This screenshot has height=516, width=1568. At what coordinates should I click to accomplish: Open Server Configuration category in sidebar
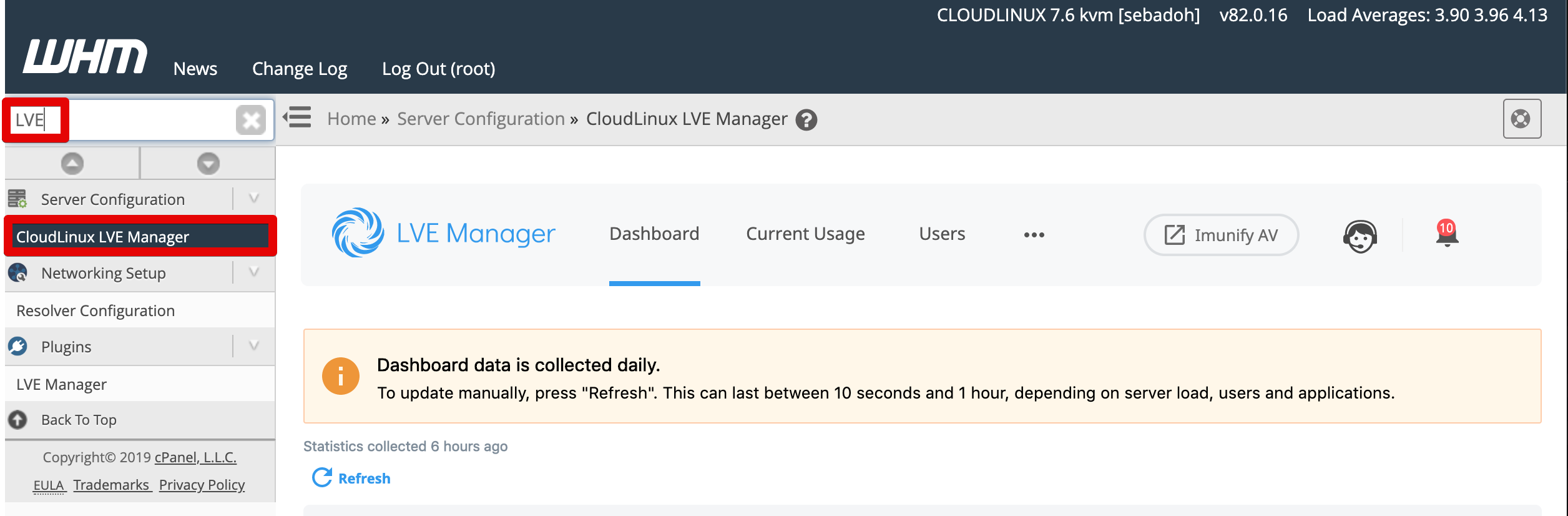113,199
